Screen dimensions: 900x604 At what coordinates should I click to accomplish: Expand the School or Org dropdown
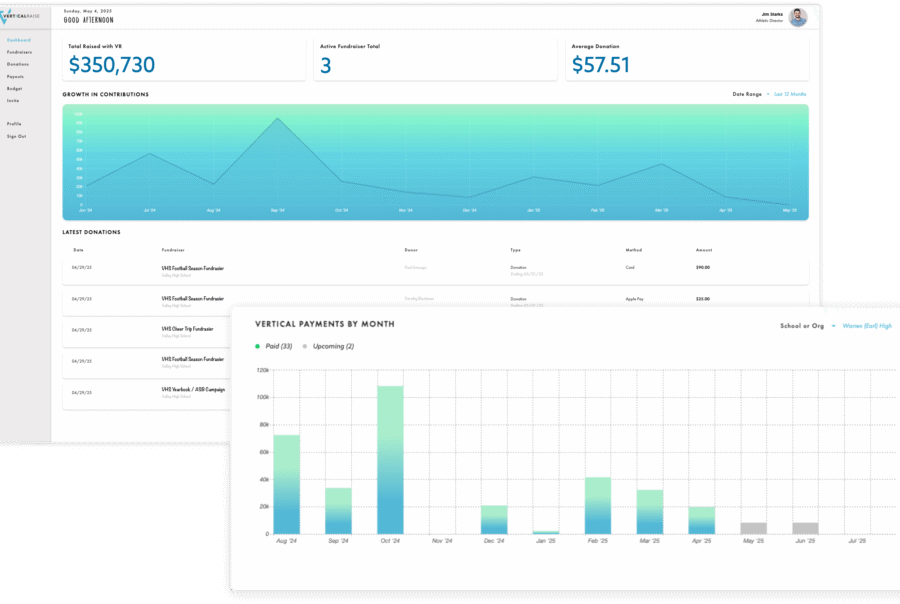[x=806, y=325]
